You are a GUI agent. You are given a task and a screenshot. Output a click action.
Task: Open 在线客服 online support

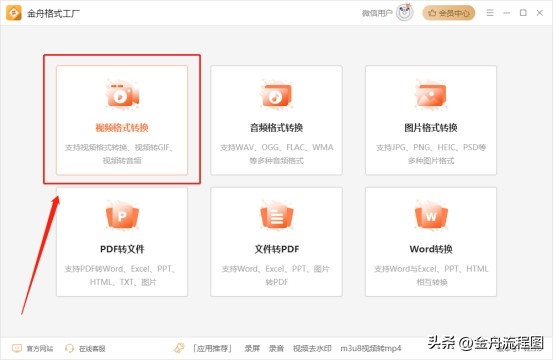[x=92, y=349]
